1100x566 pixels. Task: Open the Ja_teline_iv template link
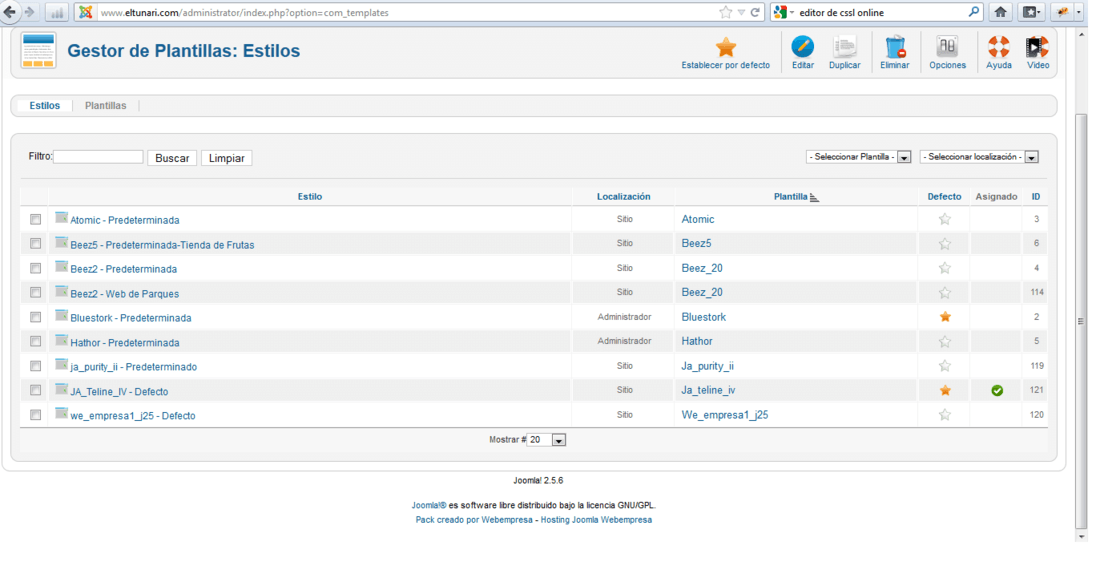pyautogui.click(x=709, y=390)
